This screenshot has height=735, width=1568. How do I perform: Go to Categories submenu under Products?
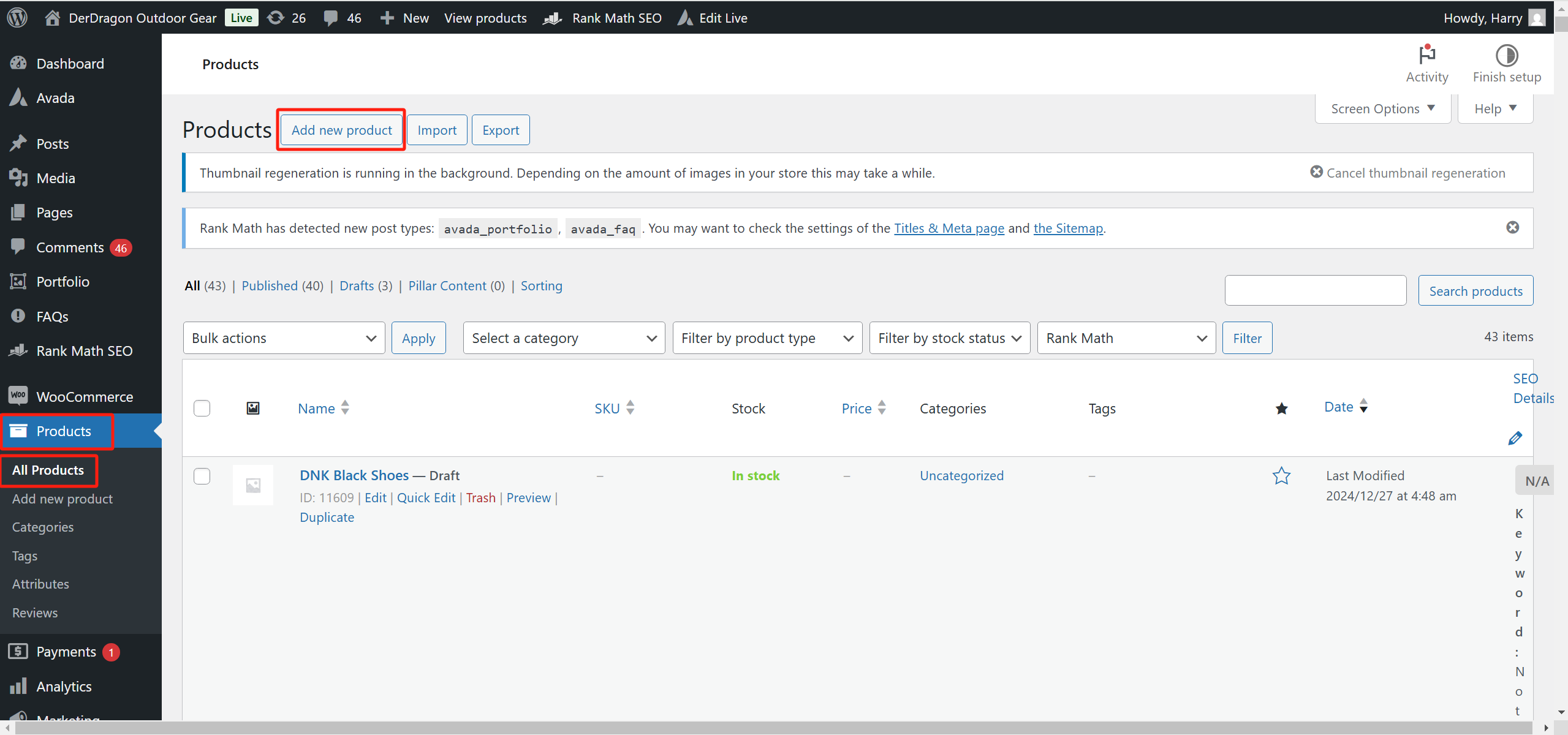coord(43,527)
